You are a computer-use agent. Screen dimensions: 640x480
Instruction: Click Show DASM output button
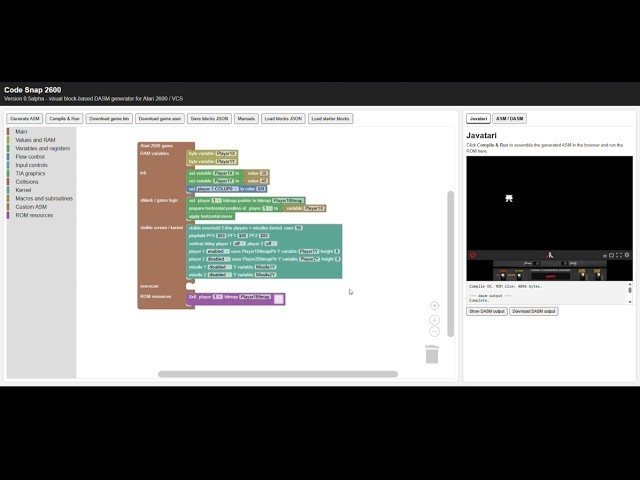coord(487,311)
